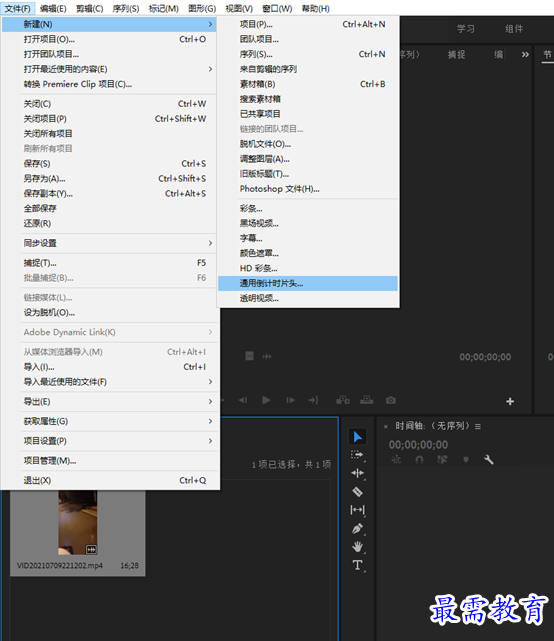Export frame with camera icon

[x=390, y=400]
